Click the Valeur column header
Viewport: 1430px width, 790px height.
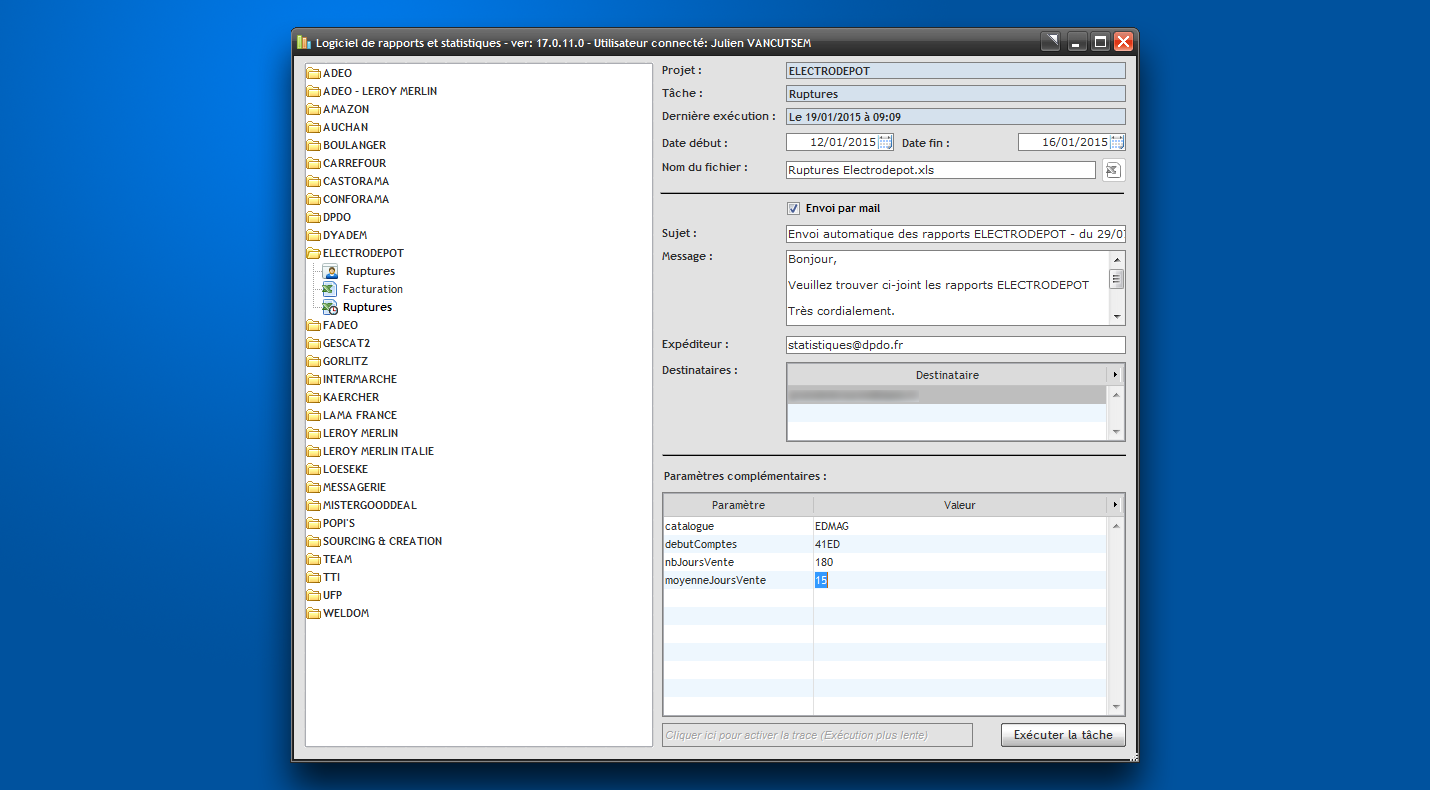tap(960, 505)
